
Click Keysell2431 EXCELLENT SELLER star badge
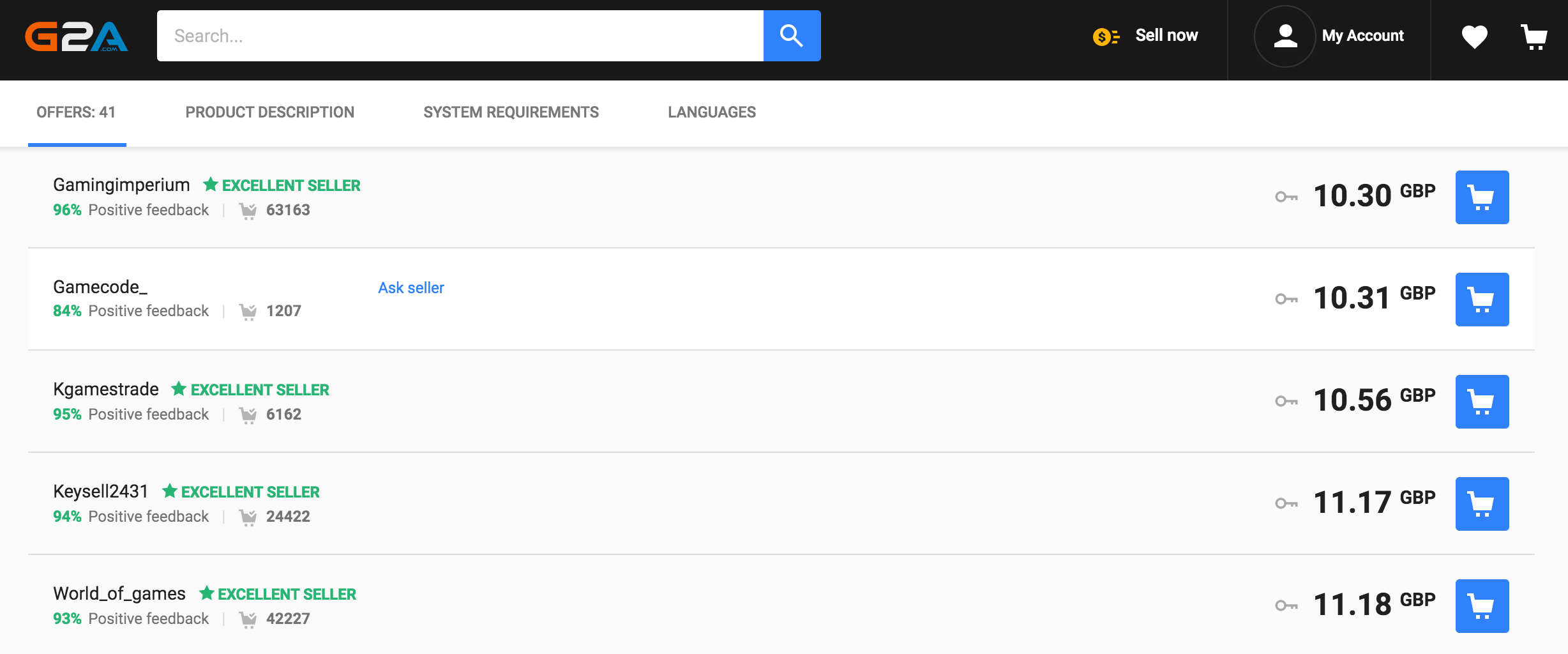[241, 492]
